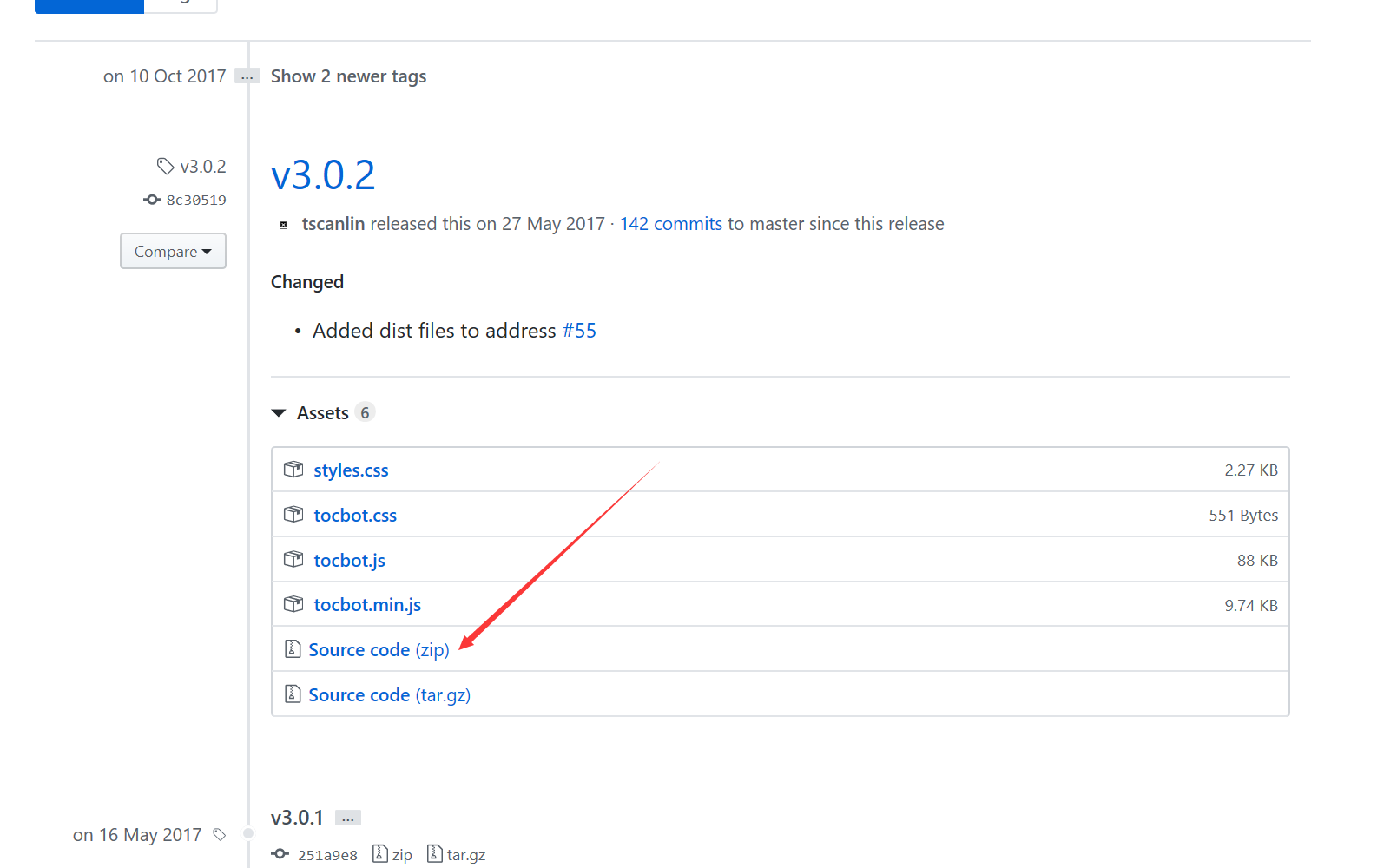
Task: Click the commit icon beside 251a9e8
Action: 280,854
